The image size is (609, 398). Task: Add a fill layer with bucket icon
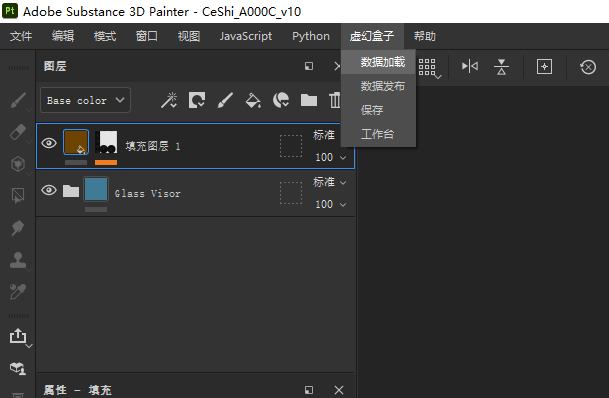[253, 100]
